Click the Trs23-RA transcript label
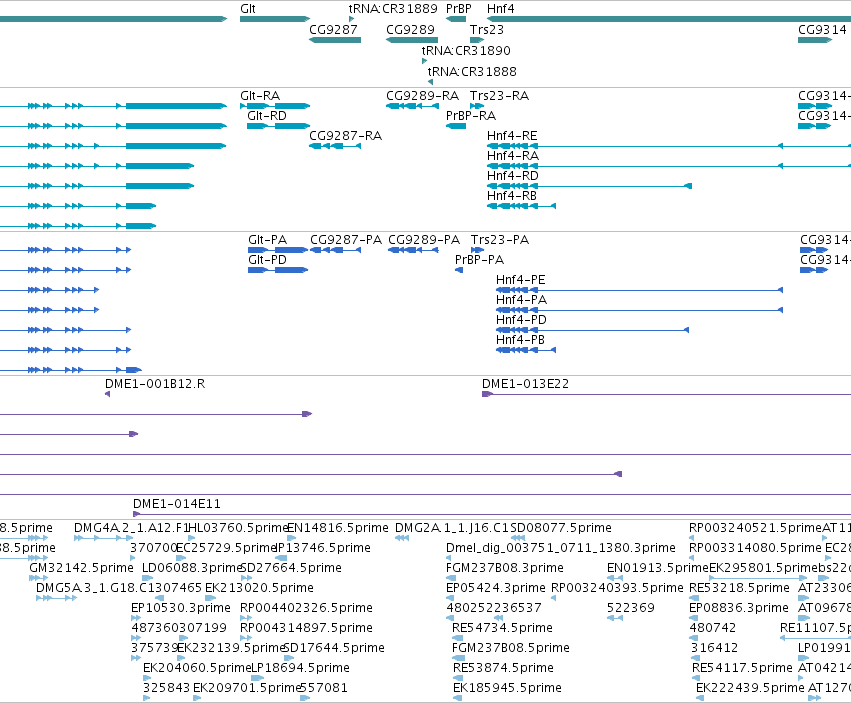Screen dimensions: 851x703 499,96
